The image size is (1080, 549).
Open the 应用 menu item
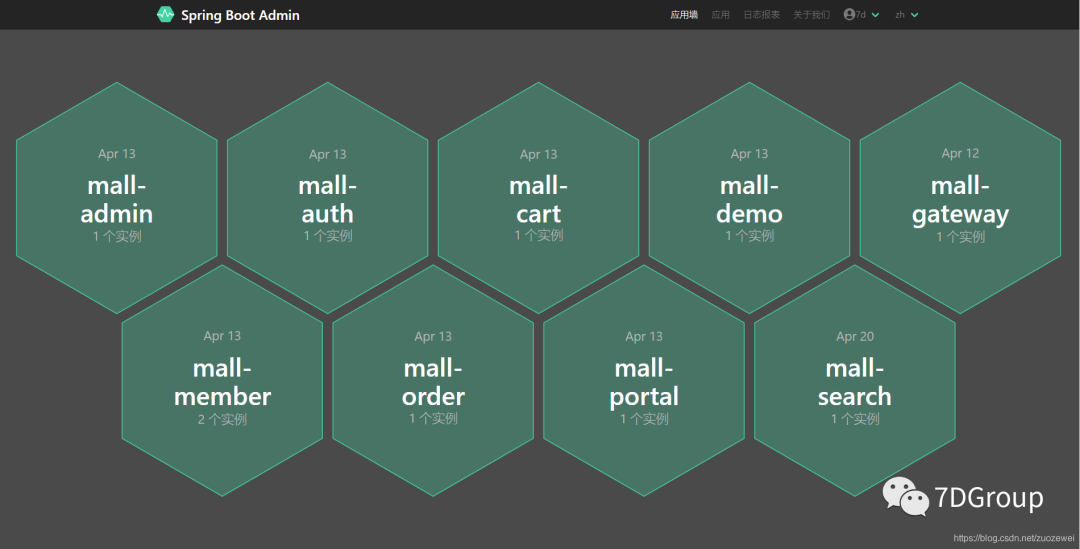720,14
